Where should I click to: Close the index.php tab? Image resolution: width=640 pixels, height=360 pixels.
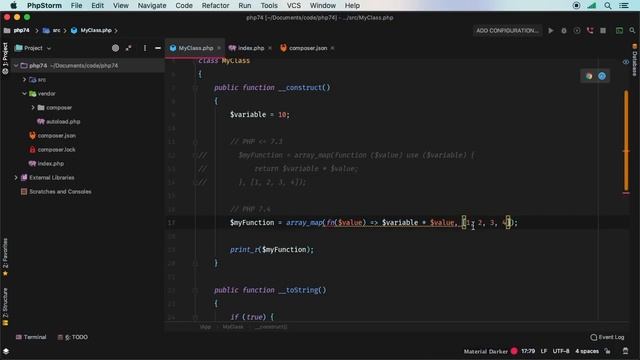(270, 48)
